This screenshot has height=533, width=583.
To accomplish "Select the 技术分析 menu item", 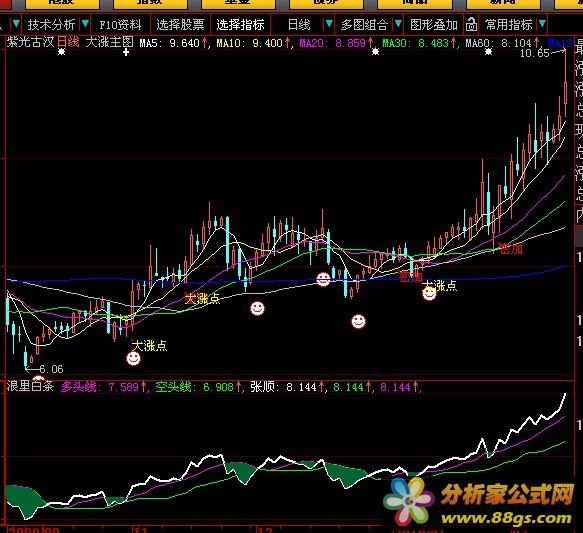I will (51, 25).
